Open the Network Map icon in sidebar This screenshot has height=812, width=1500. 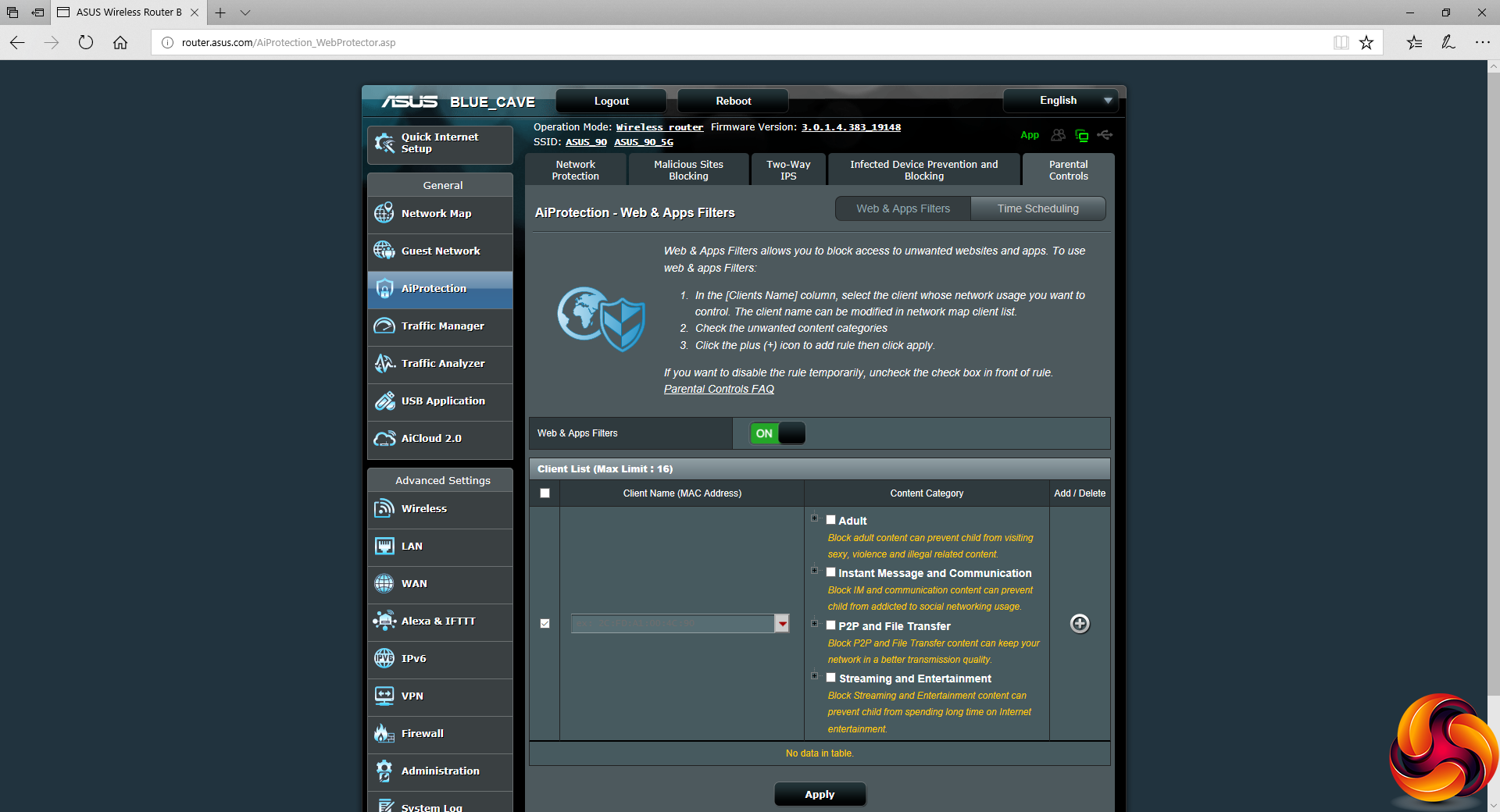(384, 213)
